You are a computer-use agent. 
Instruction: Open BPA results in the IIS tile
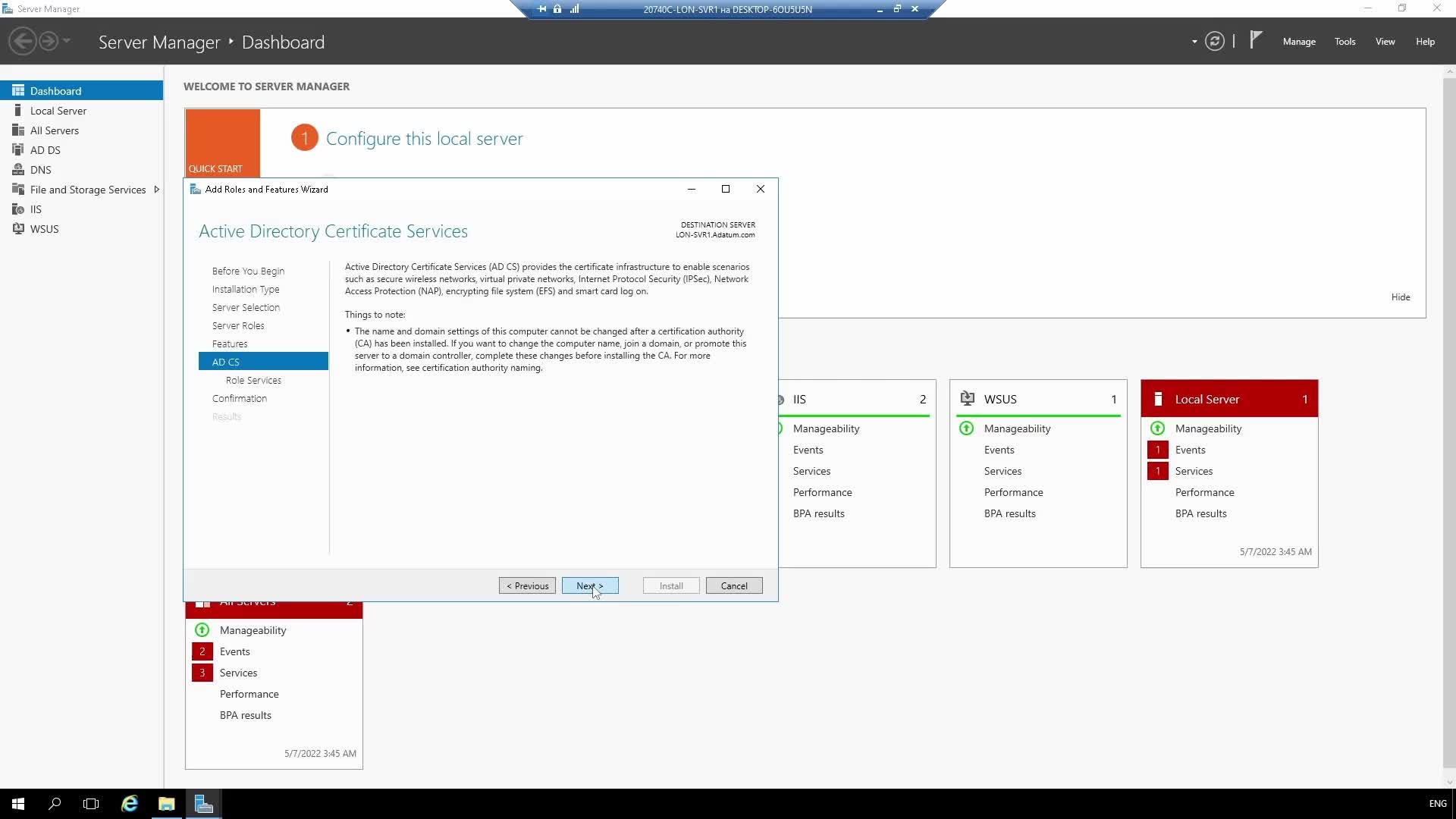(x=818, y=513)
